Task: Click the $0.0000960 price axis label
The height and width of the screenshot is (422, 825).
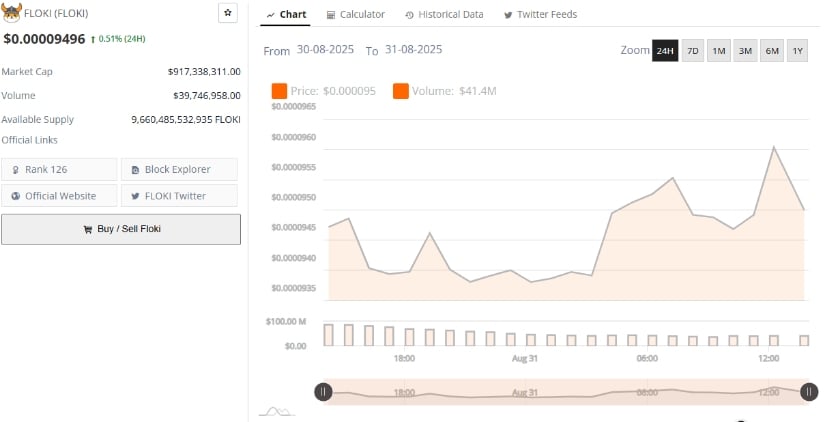Action: (294, 137)
